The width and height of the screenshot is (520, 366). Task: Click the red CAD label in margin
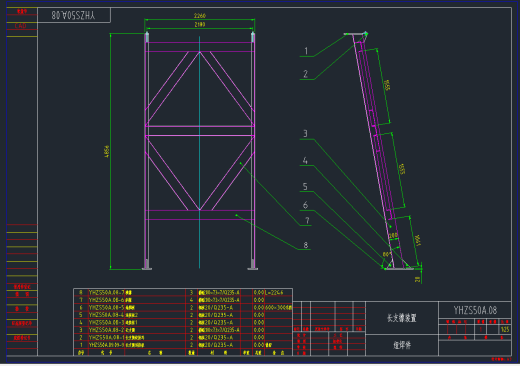tap(21, 26)
